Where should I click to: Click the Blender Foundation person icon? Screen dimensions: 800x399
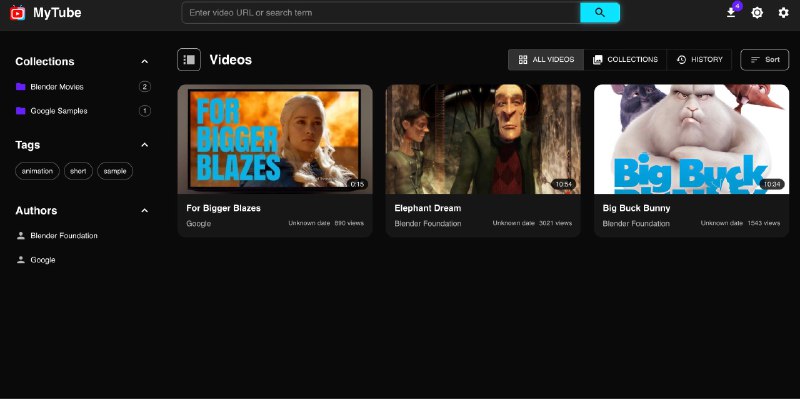coord(20,236)
